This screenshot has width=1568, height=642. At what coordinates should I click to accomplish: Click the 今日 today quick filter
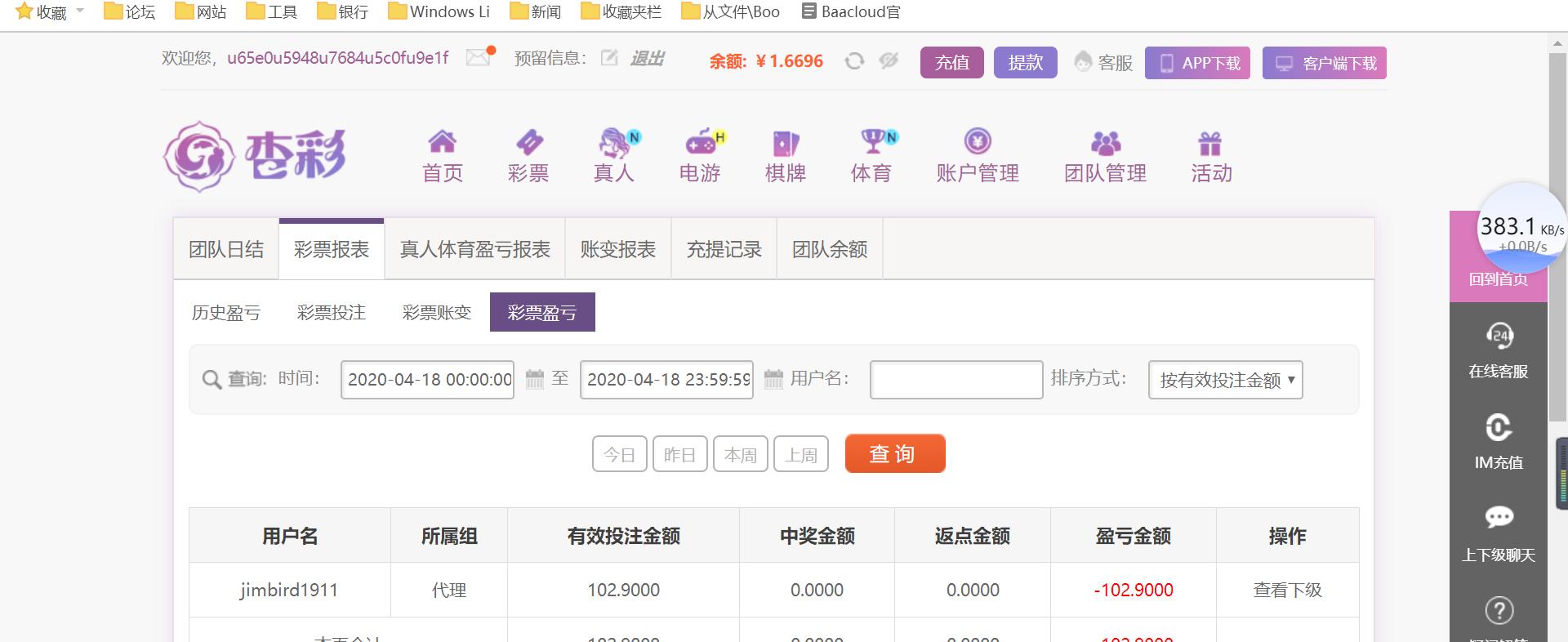click(620, 454)
